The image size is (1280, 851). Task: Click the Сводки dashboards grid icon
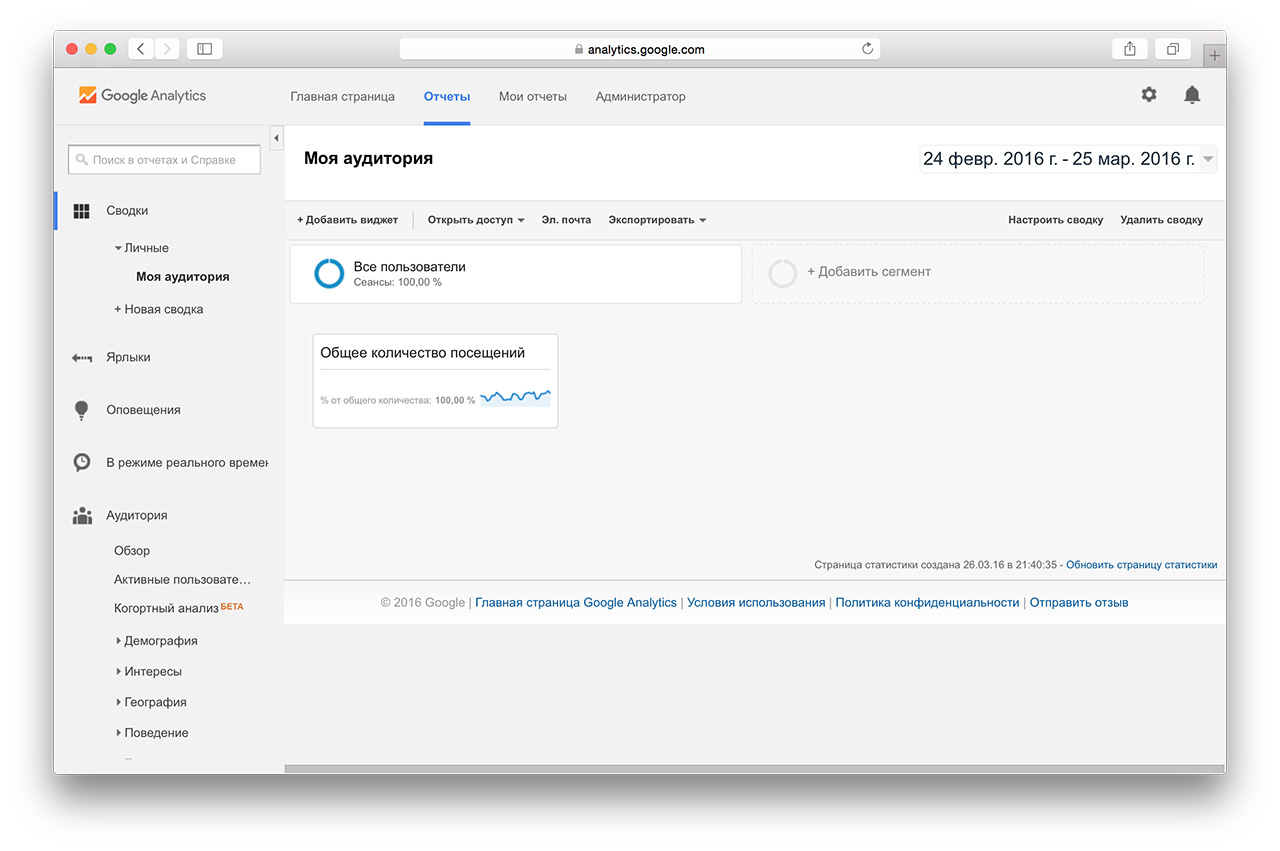click(x=82, y=211)
